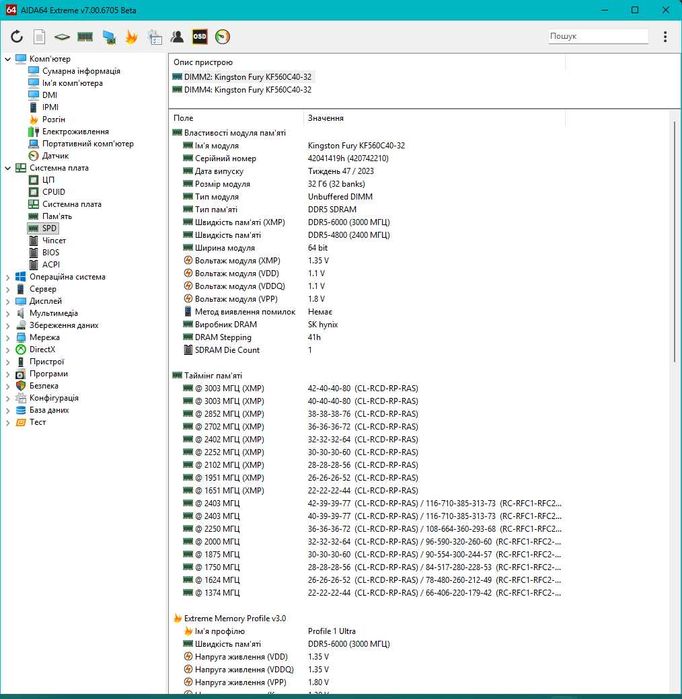Viewport: 682px width, 699px height.
Task: Click the user profile toolbar icon
Action: coord(177,37)
